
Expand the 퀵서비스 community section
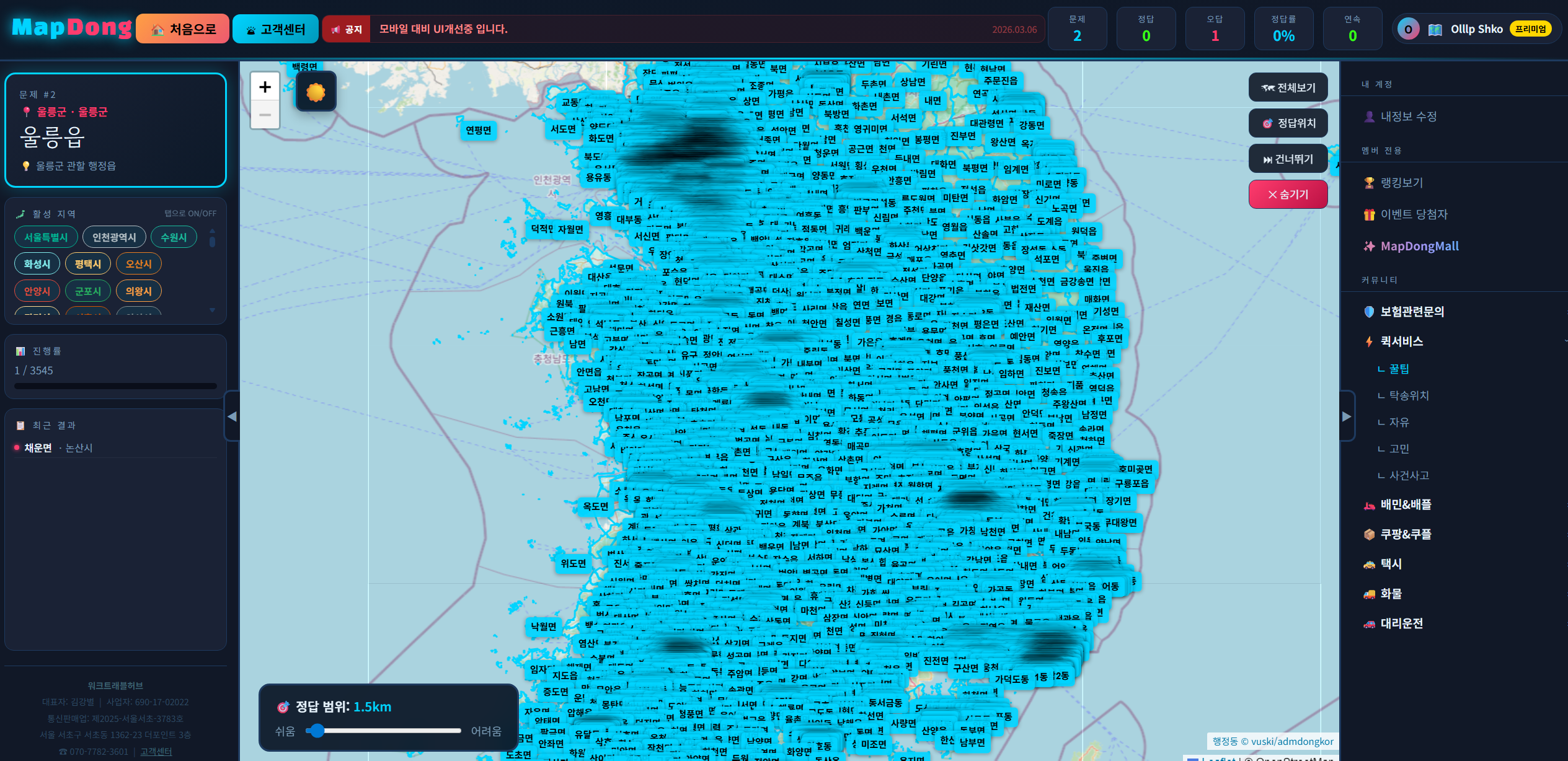point(1401,341)
